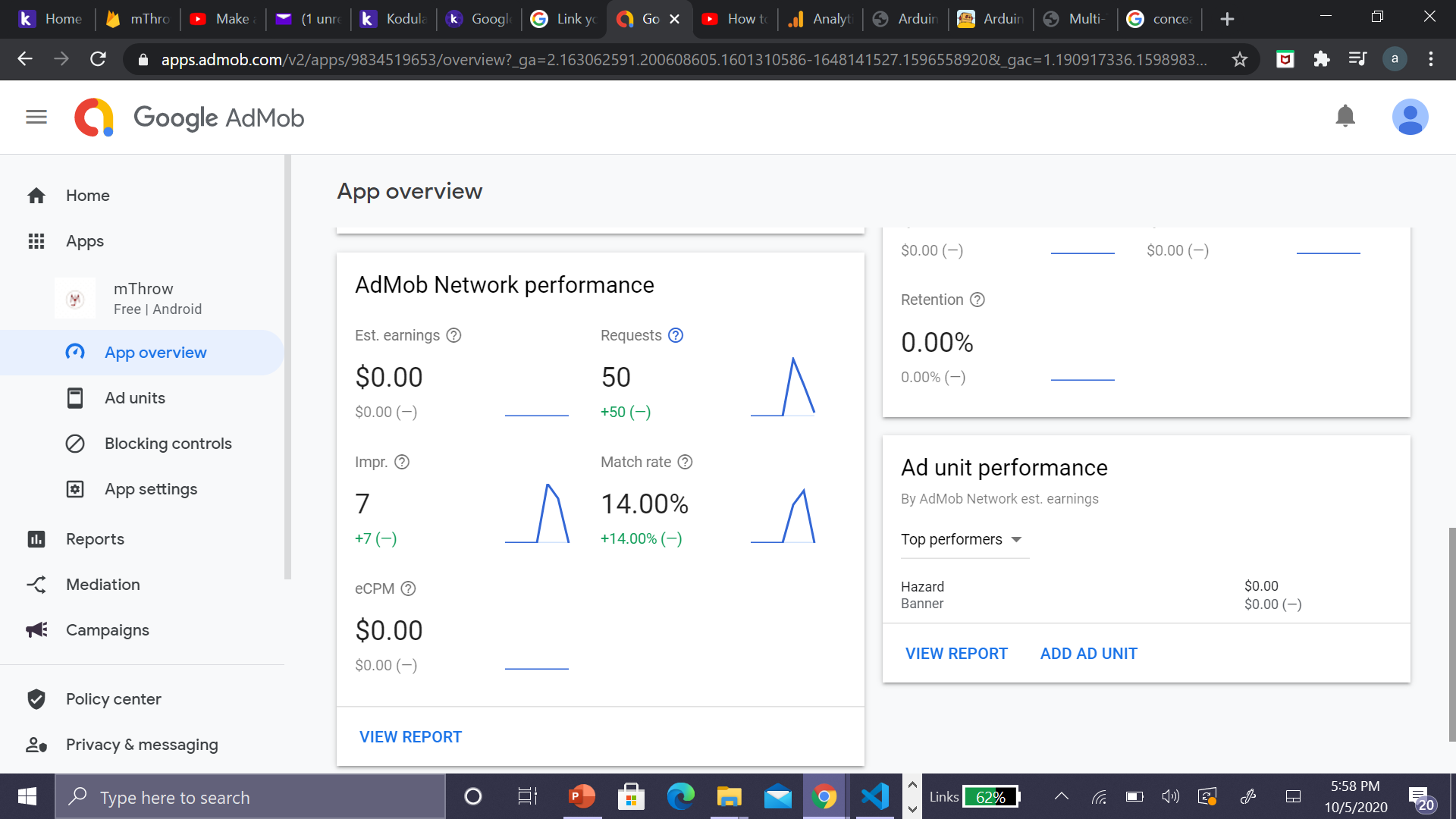
Task: Select Blocking controls in sidebar
Action: [168, 444]
